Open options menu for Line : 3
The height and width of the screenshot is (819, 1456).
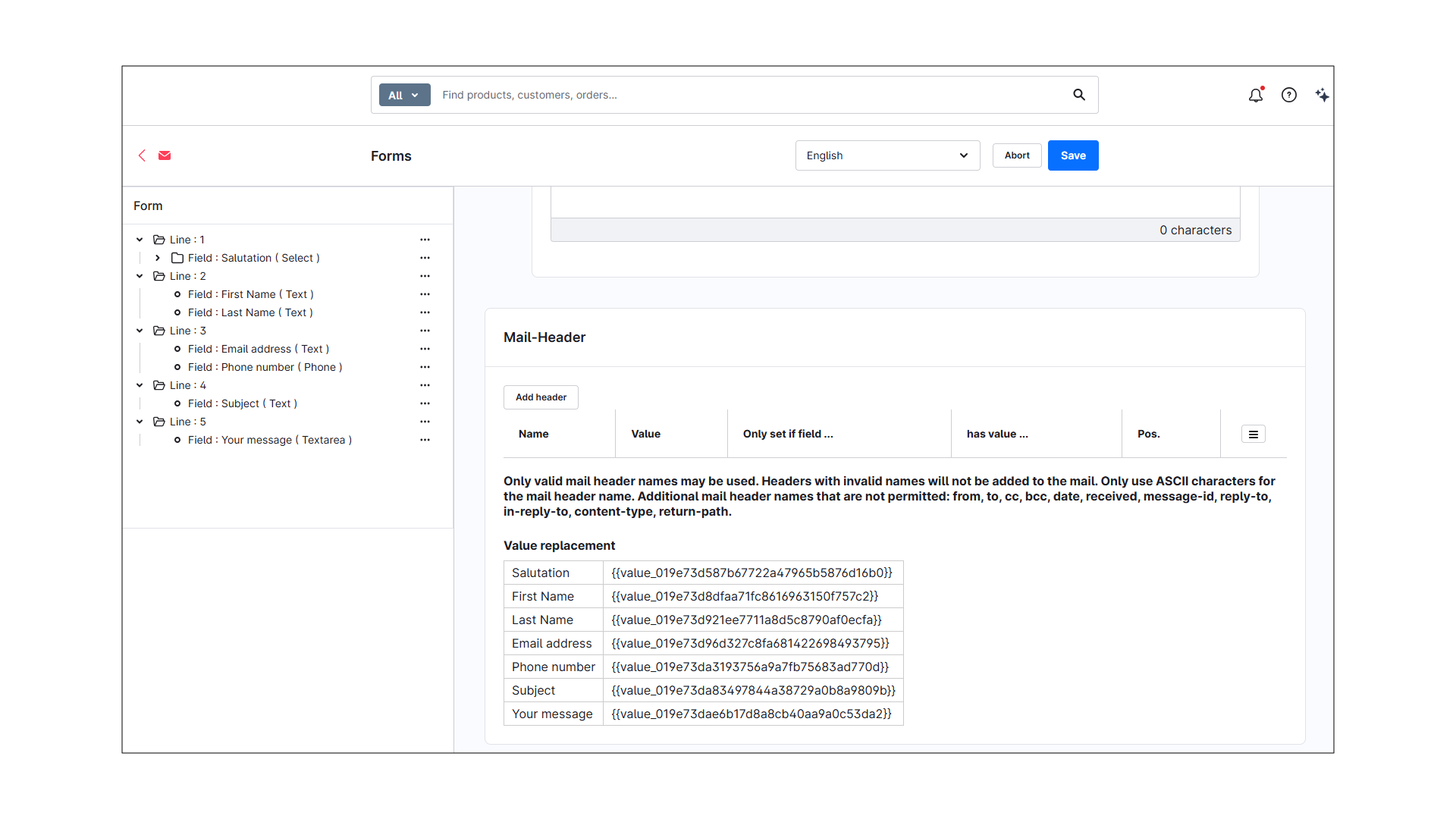(x=425, y=331)
